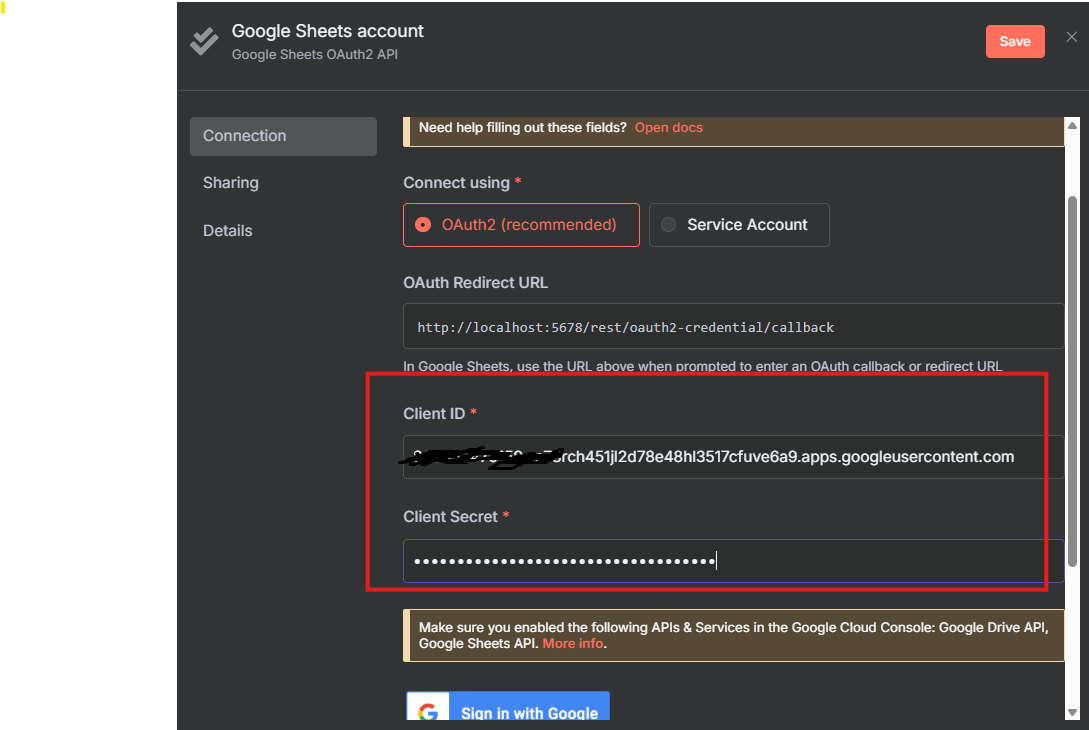Viewport: 1089px width, 730px height.
Task: Click the Client ID label
Action: [434, 414]
